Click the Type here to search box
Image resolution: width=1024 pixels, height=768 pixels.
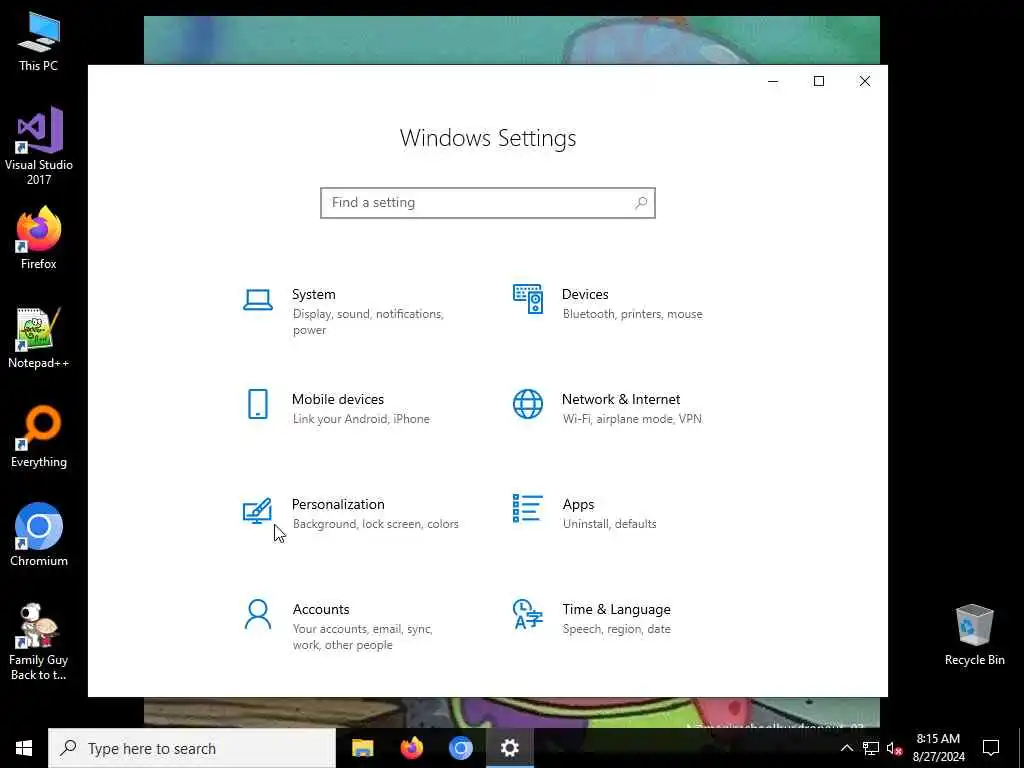click(192, 748)
